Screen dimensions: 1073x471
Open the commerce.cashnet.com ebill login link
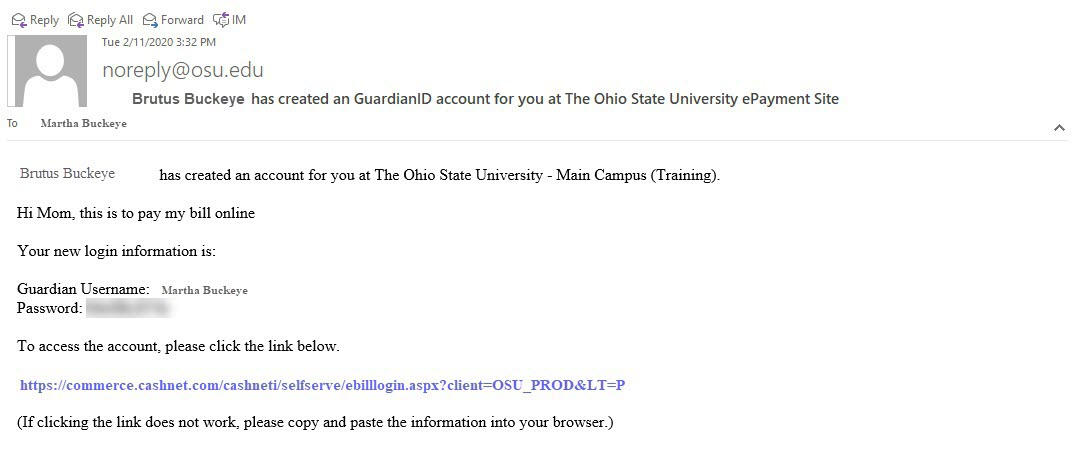322,385
